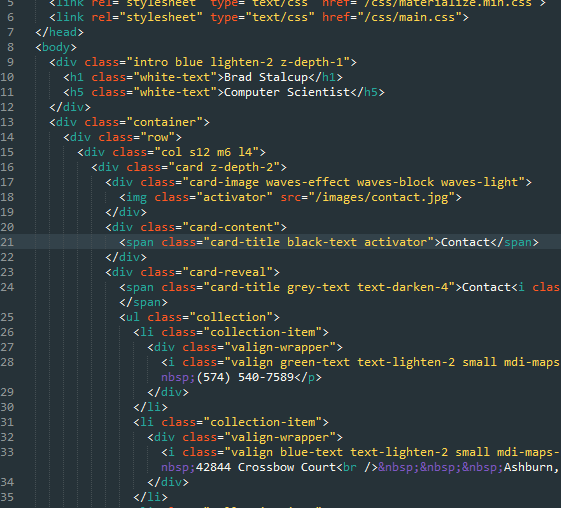Click closing </li> tag on line 30
The width and height of the screenshot is (561, 508).
[150, 407]
